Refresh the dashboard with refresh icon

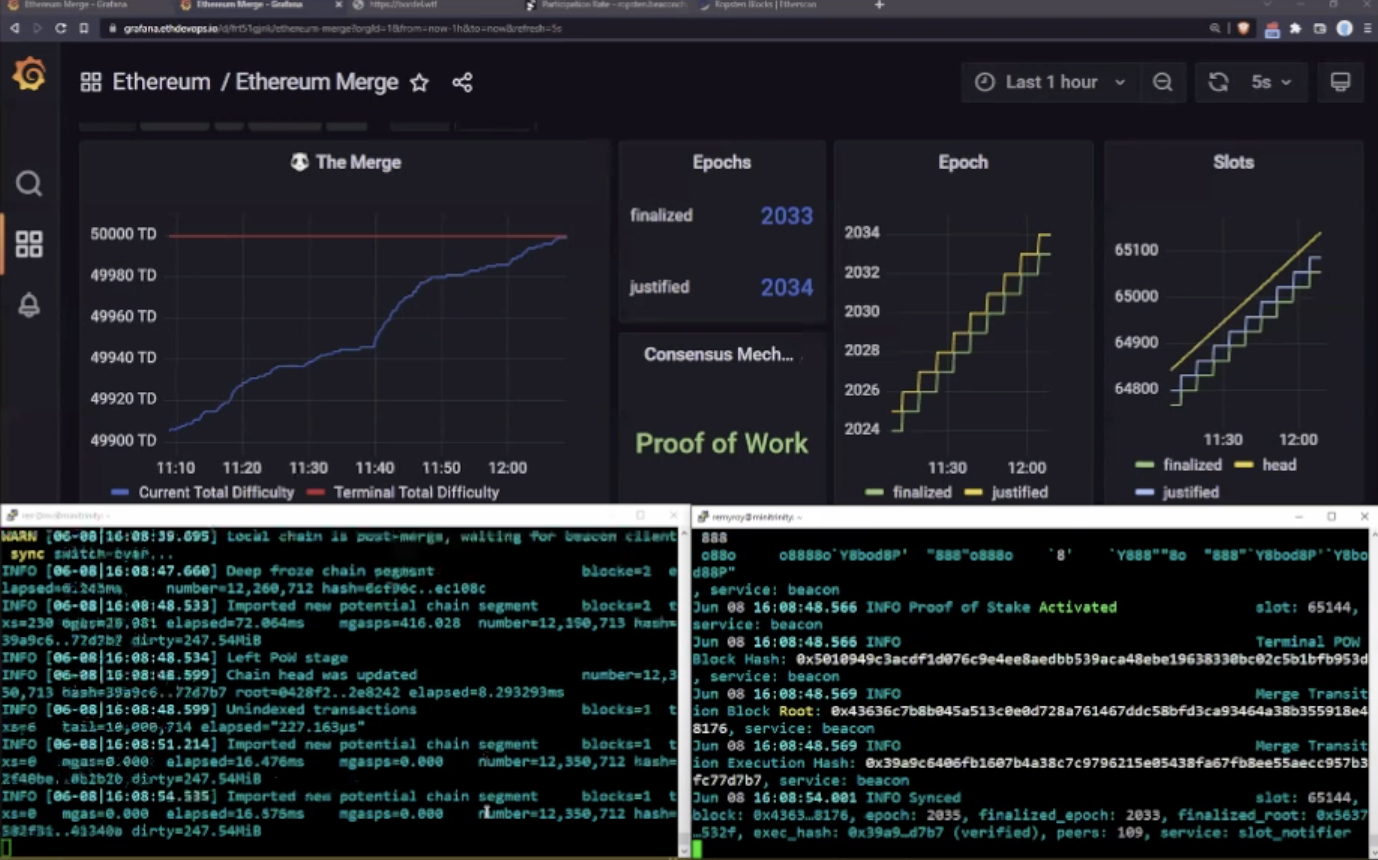1218,82
